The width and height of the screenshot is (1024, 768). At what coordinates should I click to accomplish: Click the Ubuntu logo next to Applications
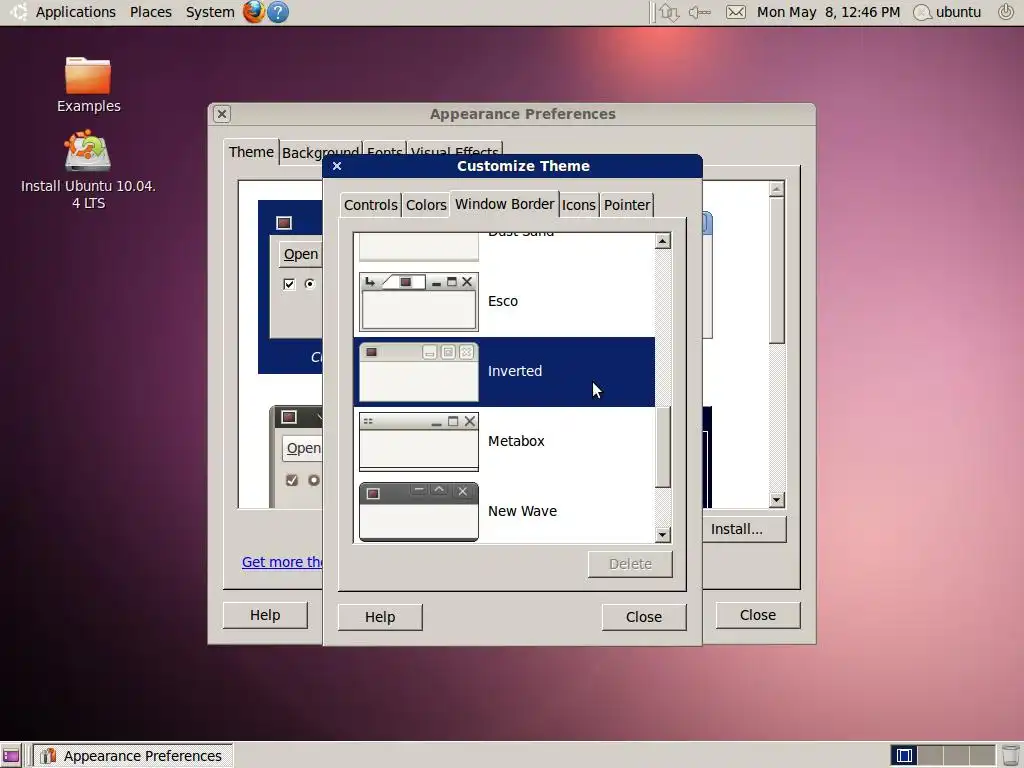(x=18, y=12)
